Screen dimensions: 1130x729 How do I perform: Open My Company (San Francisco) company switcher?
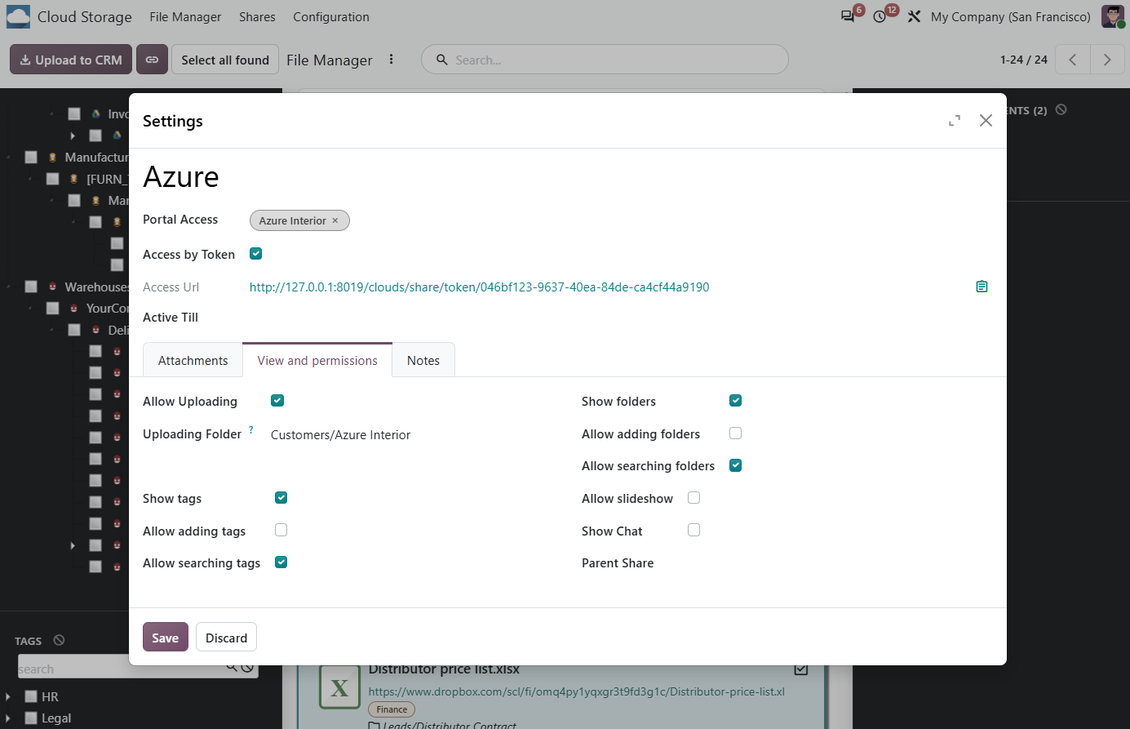(1010, 17)
